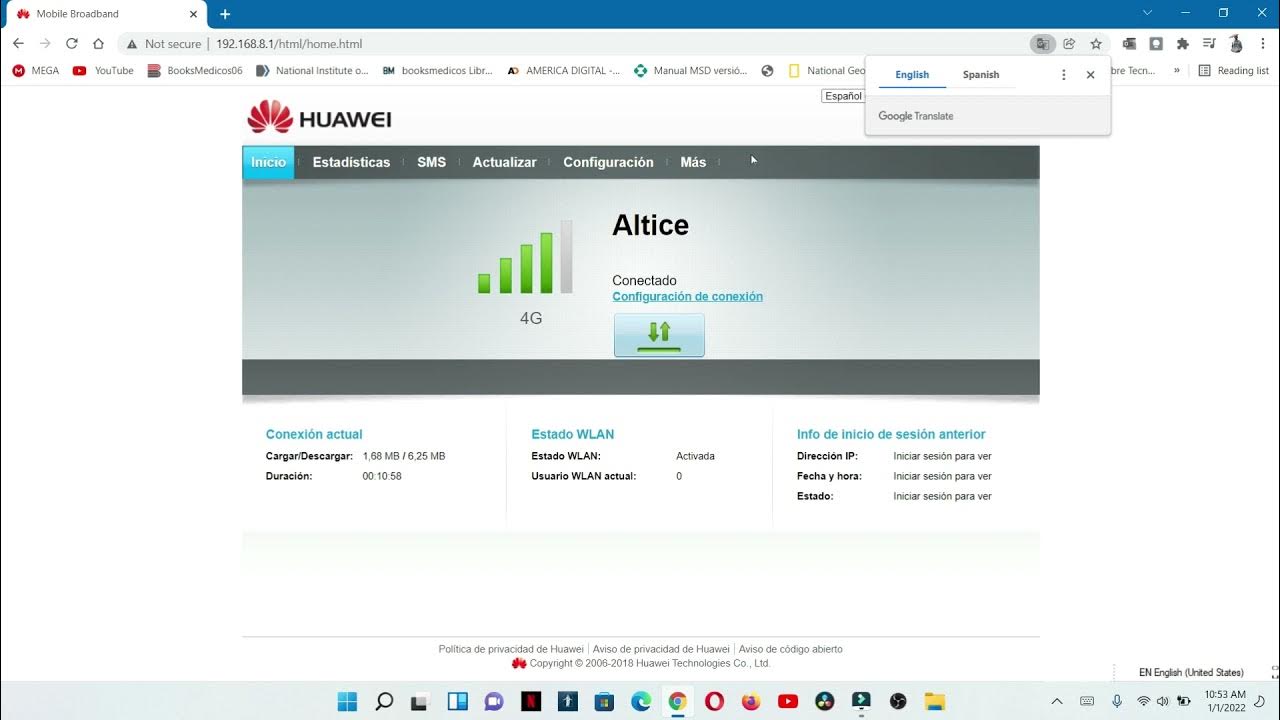Open Firefox from the taskbar
This screenshot has width=1280, height=720.
(x=751, y=701)
